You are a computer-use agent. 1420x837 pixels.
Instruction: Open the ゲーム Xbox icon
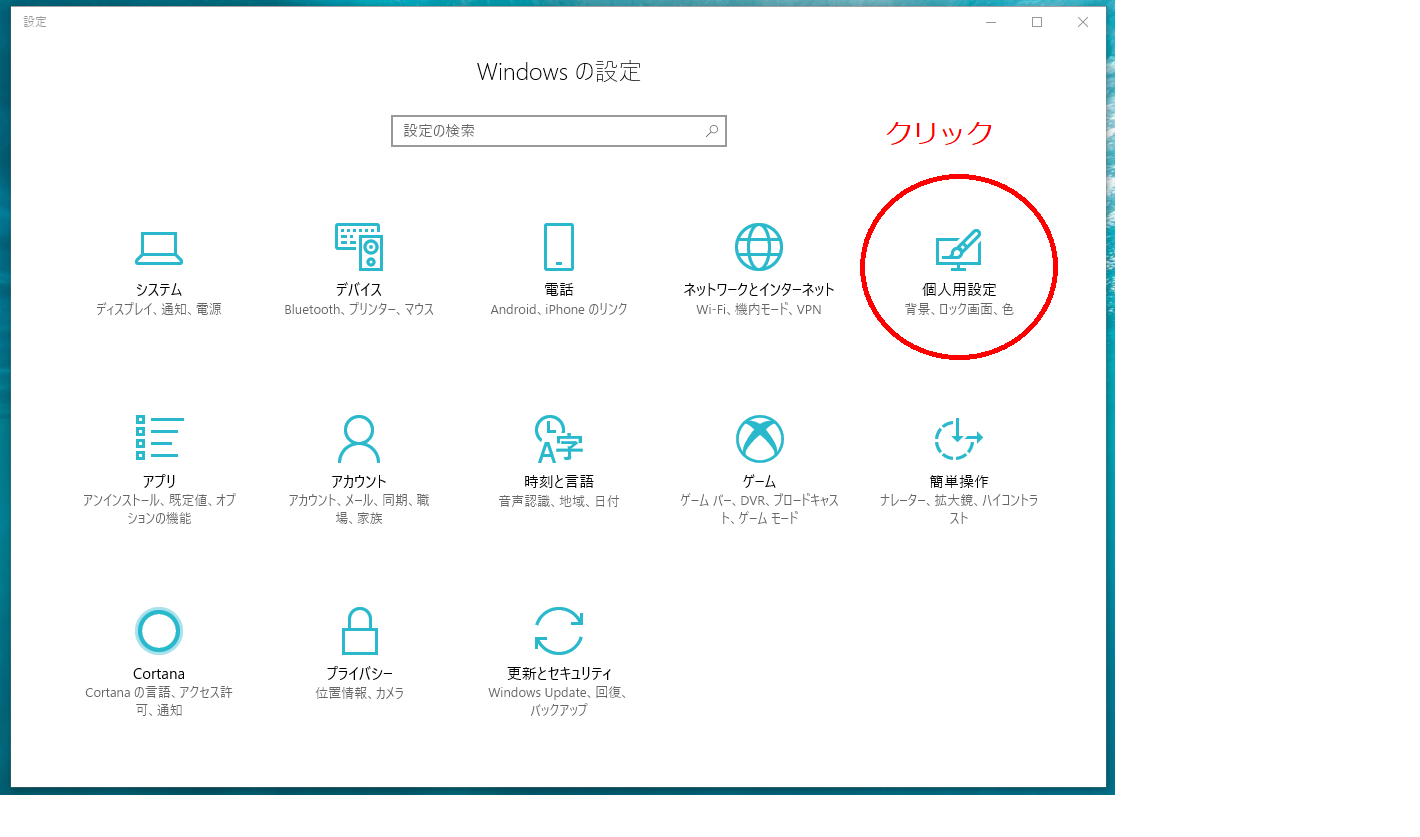coord(759,439)
